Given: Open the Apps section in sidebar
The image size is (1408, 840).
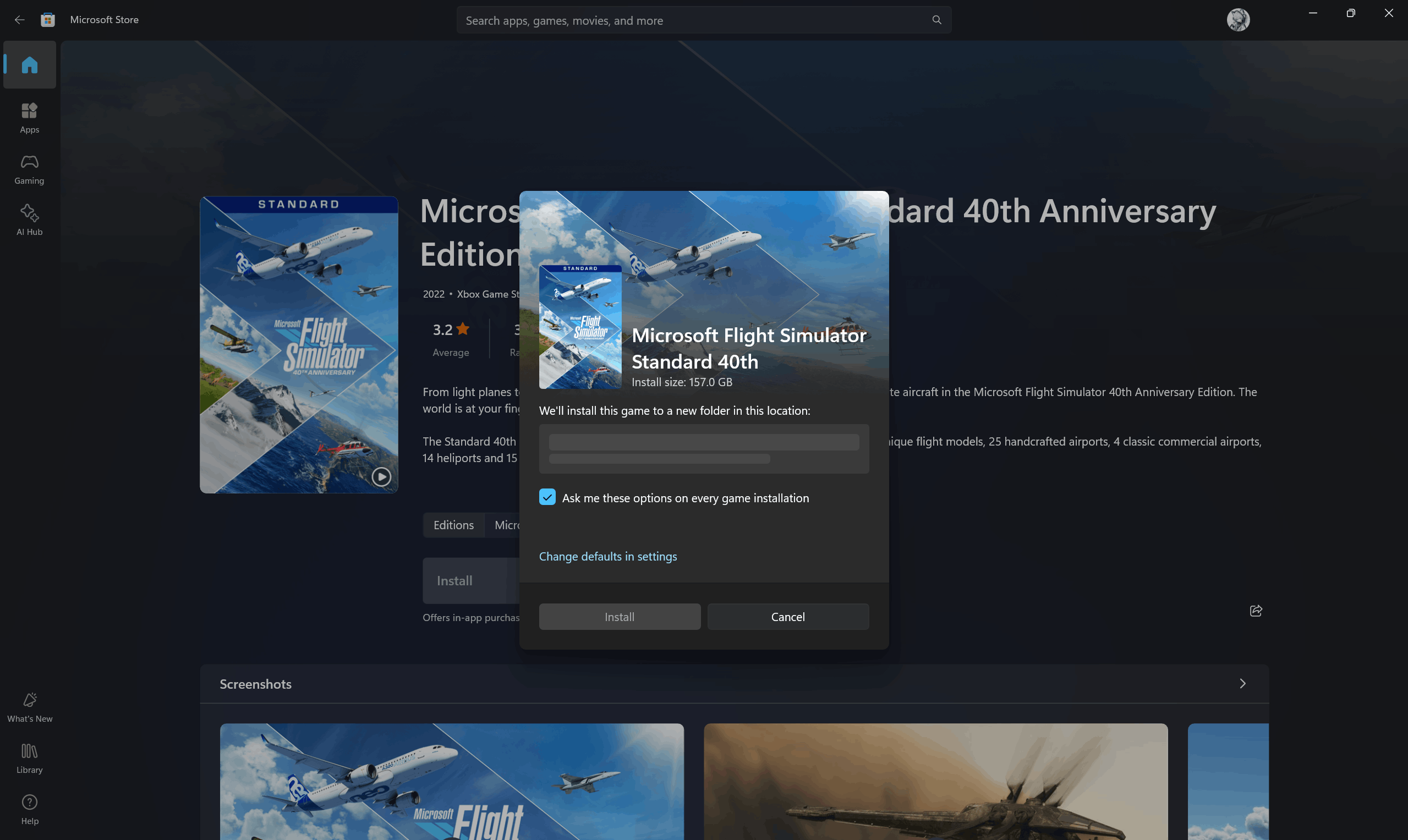Looking at the screenshot, I should tap(30, 117).
